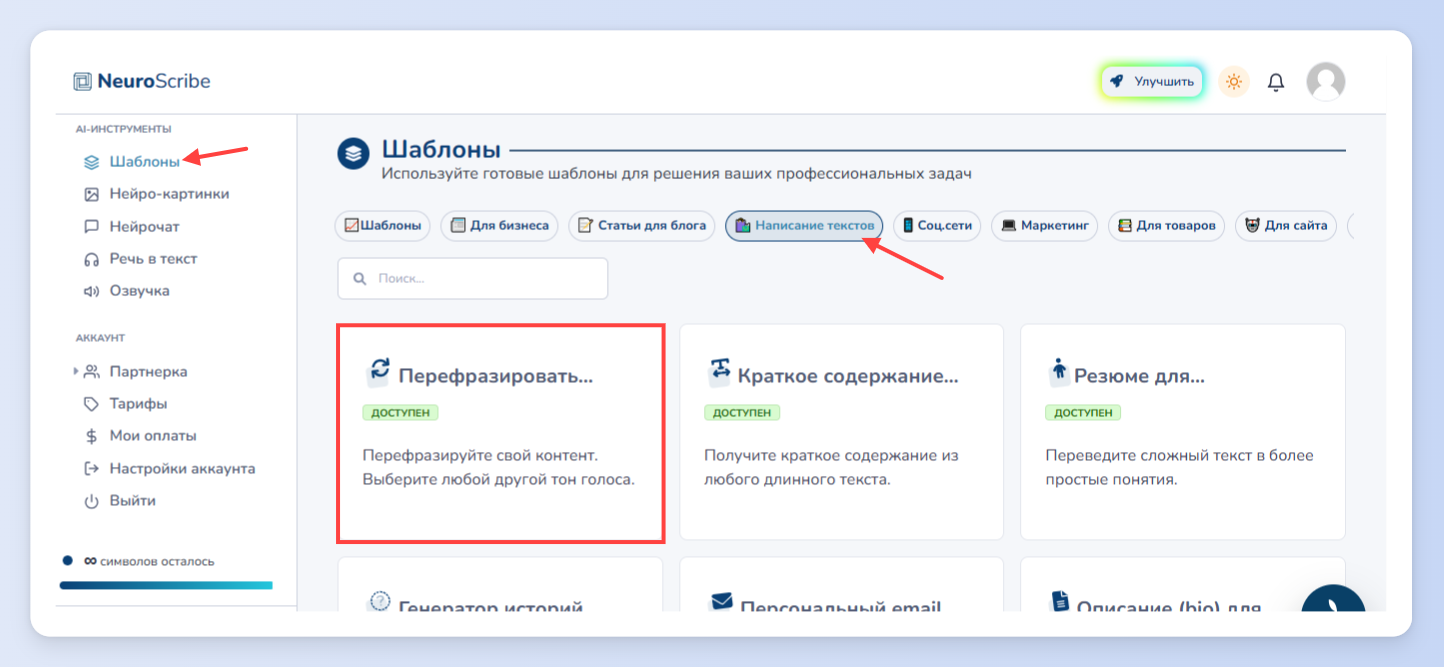Click the people icon beside Партнерка
1444x667 pixels.
(x=92, y=372)
